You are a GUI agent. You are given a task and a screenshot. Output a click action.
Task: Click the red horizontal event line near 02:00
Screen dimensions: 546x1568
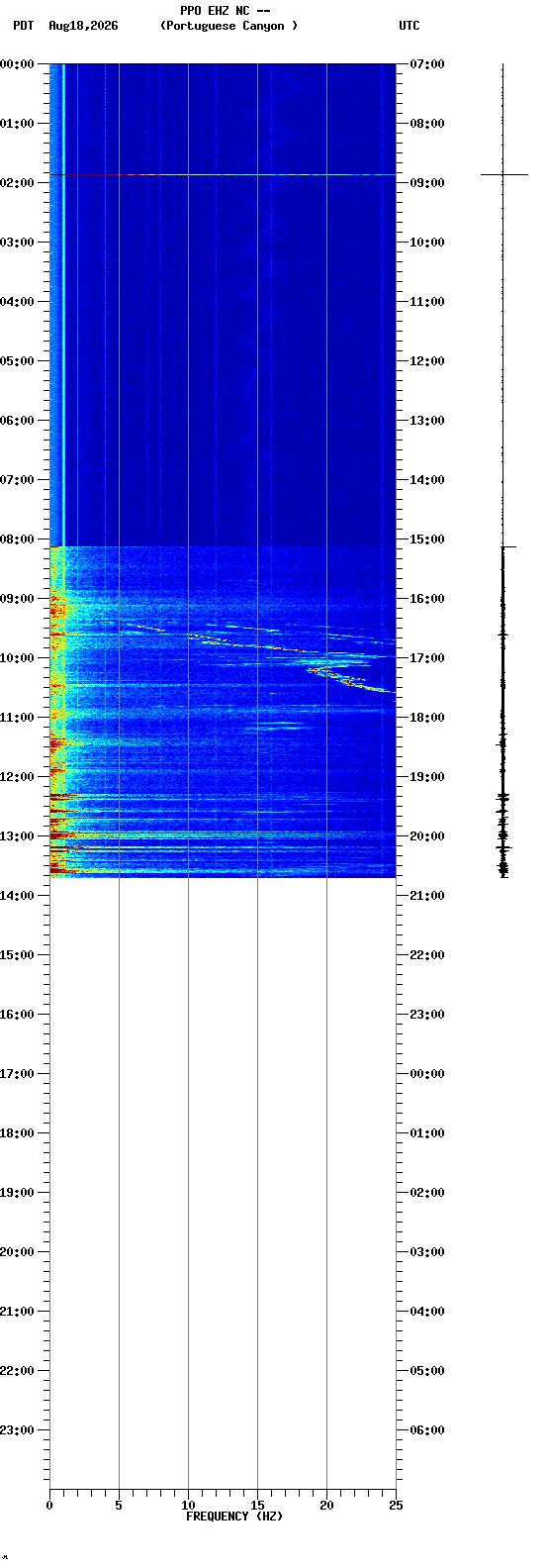pyautogui.click(x=223, y=174)
